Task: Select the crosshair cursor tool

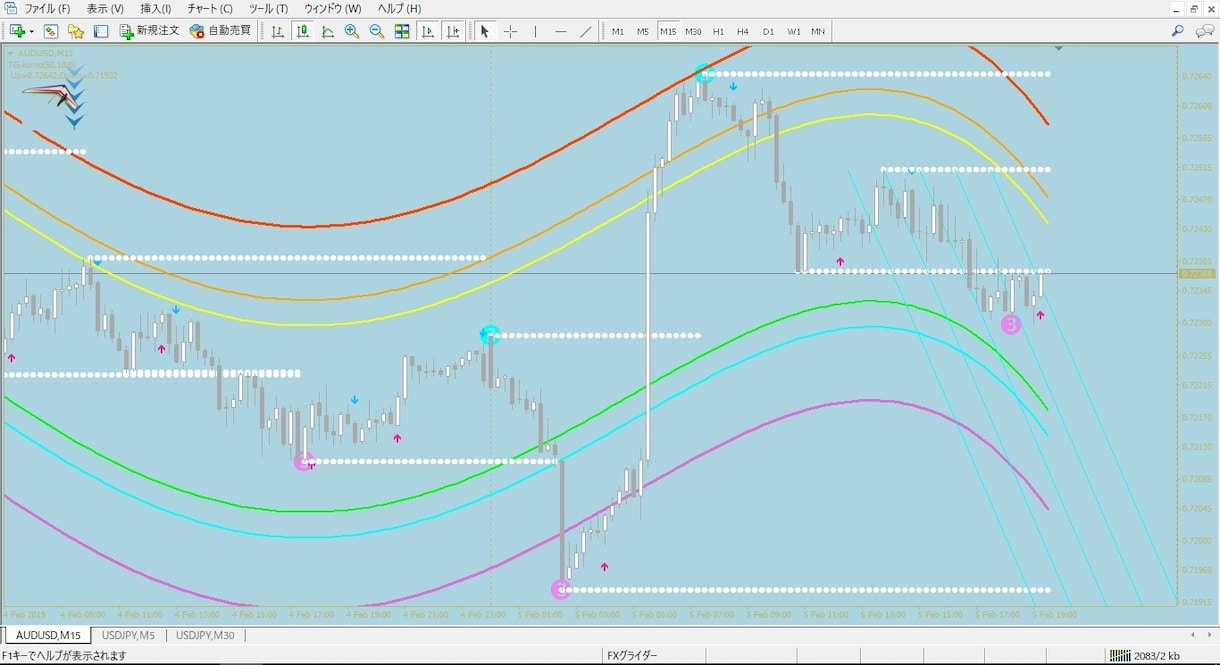Action: 510,31
